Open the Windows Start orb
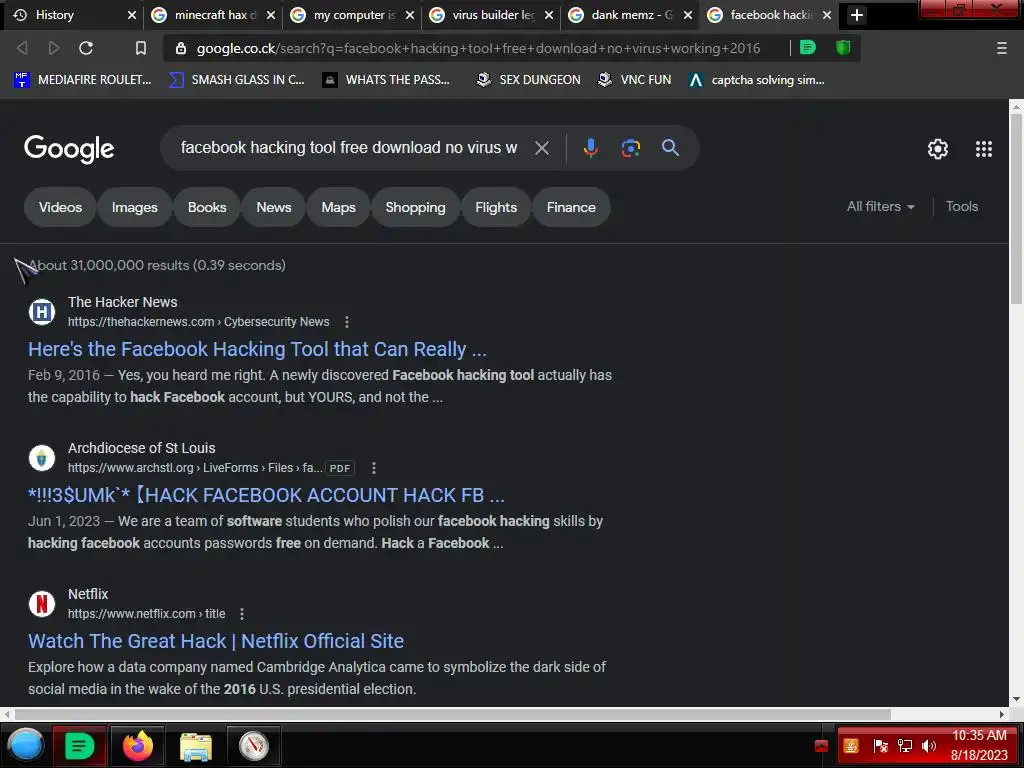Image resolution: width=1024 pixels, height=768 pixels. click(x=25, y=745)
